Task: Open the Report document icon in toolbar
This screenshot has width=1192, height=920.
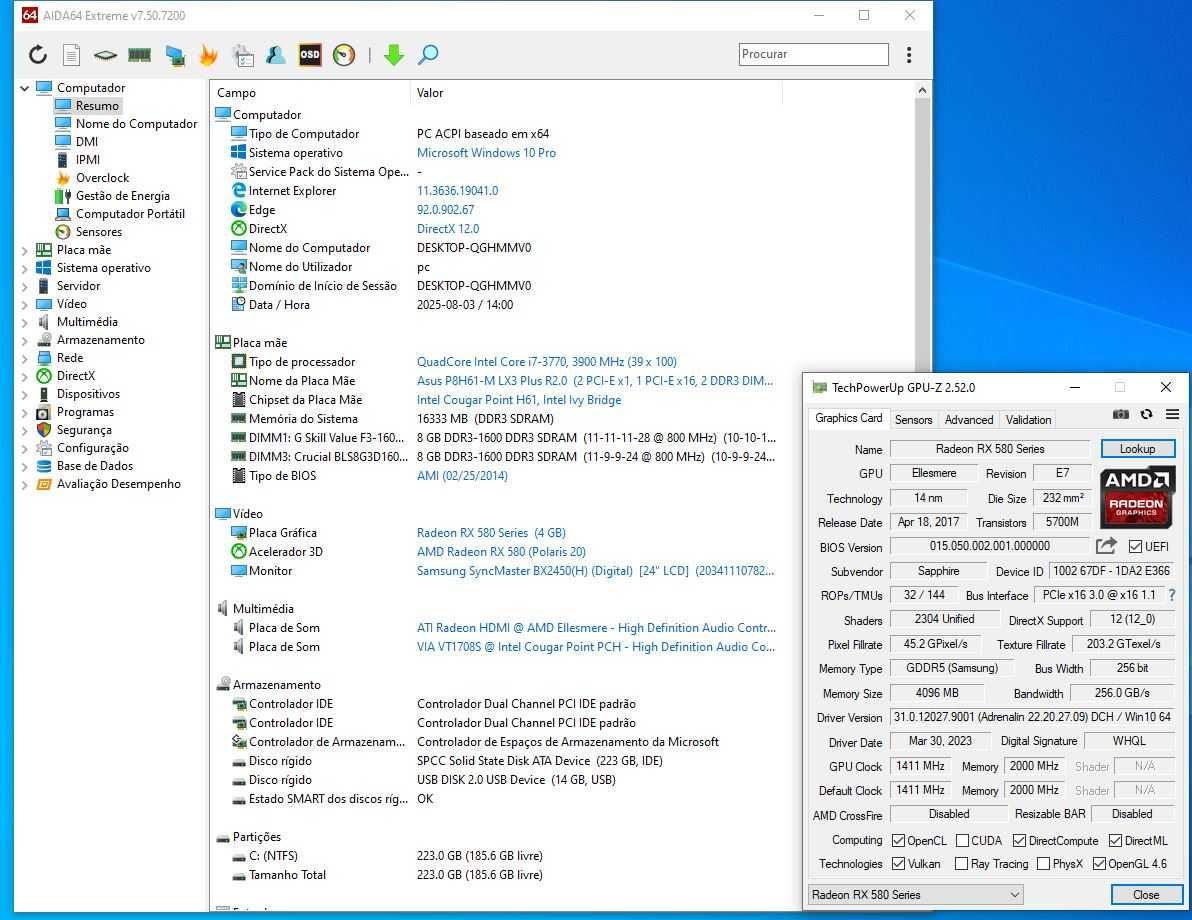Action: pyautogui.click(x=71, y=55)
